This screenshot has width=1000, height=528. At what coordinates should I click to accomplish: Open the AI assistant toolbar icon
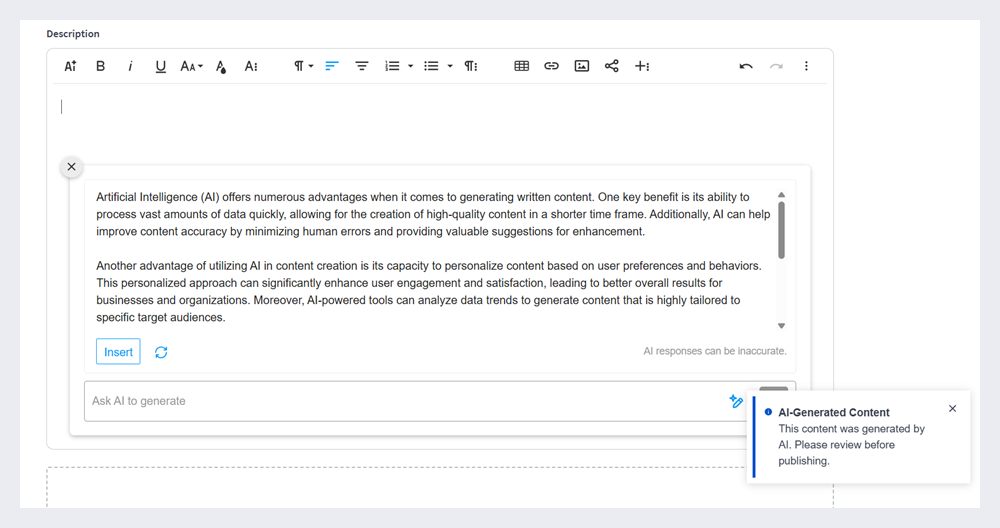70,66
